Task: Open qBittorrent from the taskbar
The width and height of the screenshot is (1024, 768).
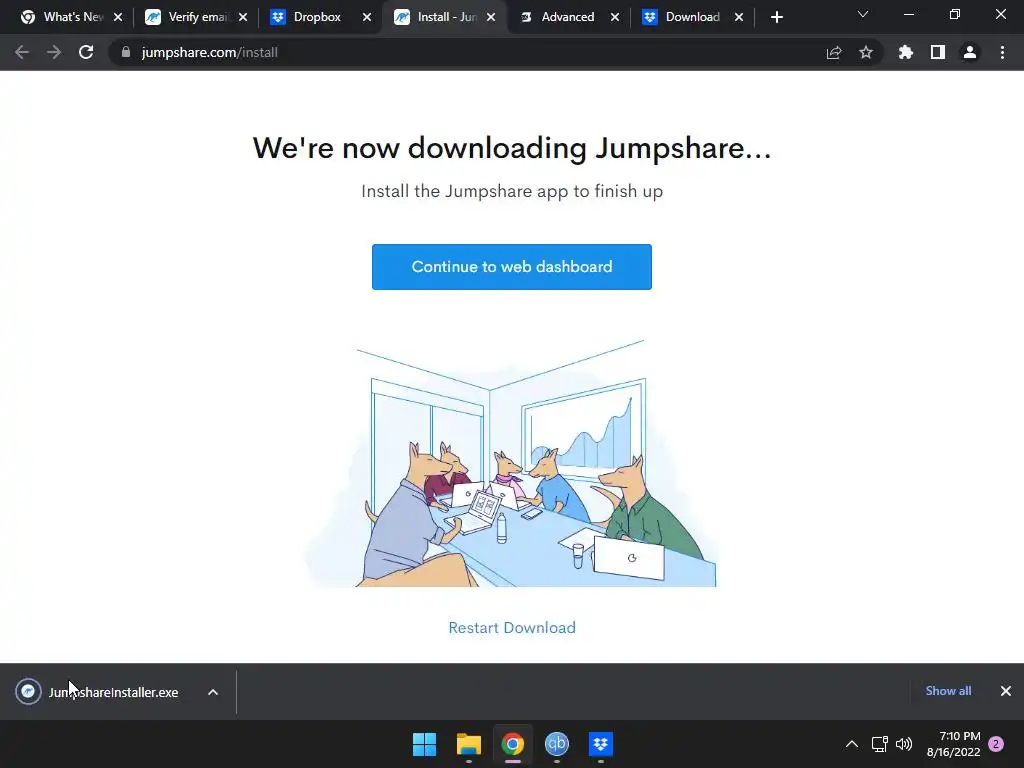Action: click(557, 744)
